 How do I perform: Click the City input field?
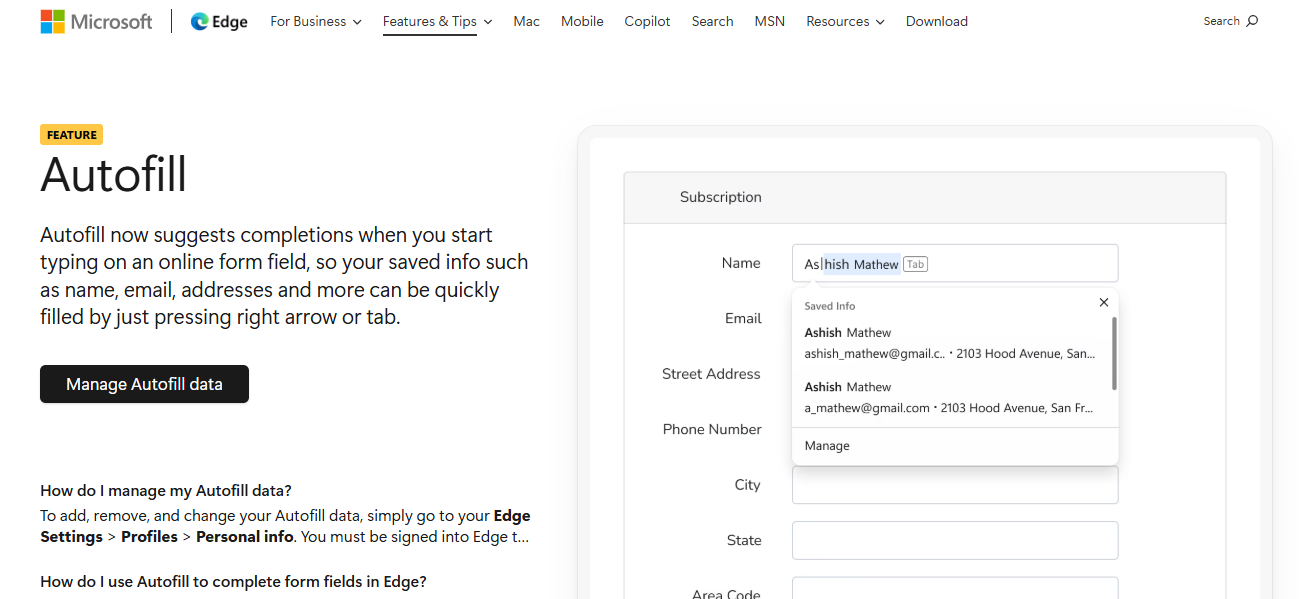[x=955, y=485]
